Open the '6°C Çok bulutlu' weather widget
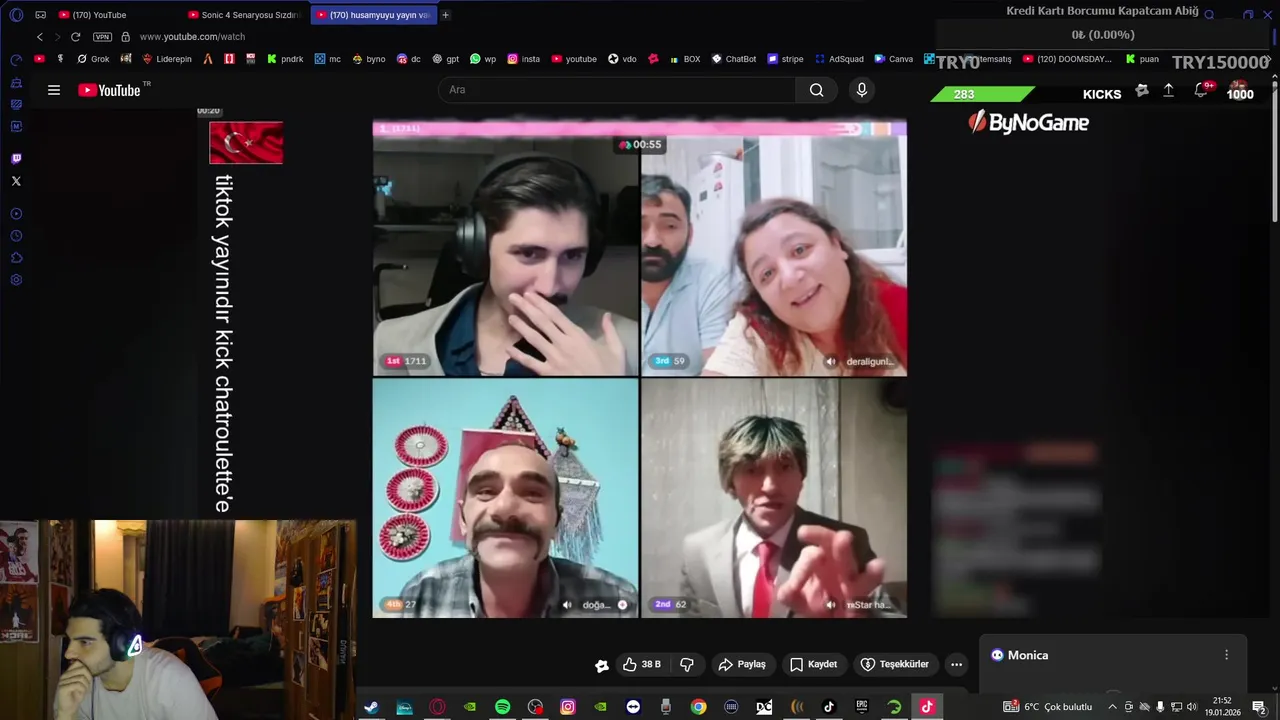This screenshot has height=720, width=1280. (x=1048, y=707)
